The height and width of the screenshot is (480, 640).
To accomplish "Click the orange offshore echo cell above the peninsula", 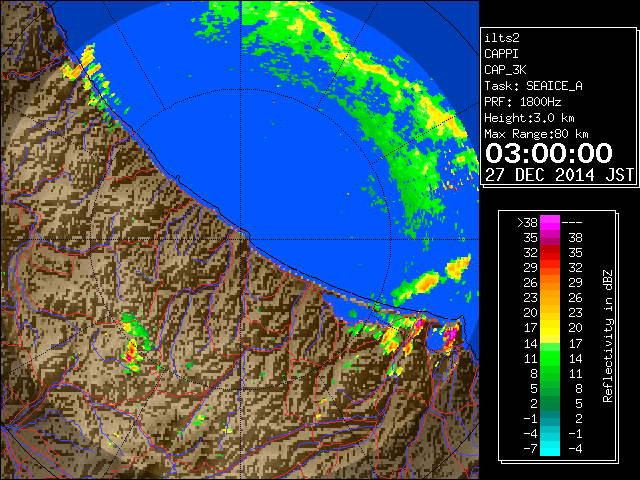I will (427, 282).
